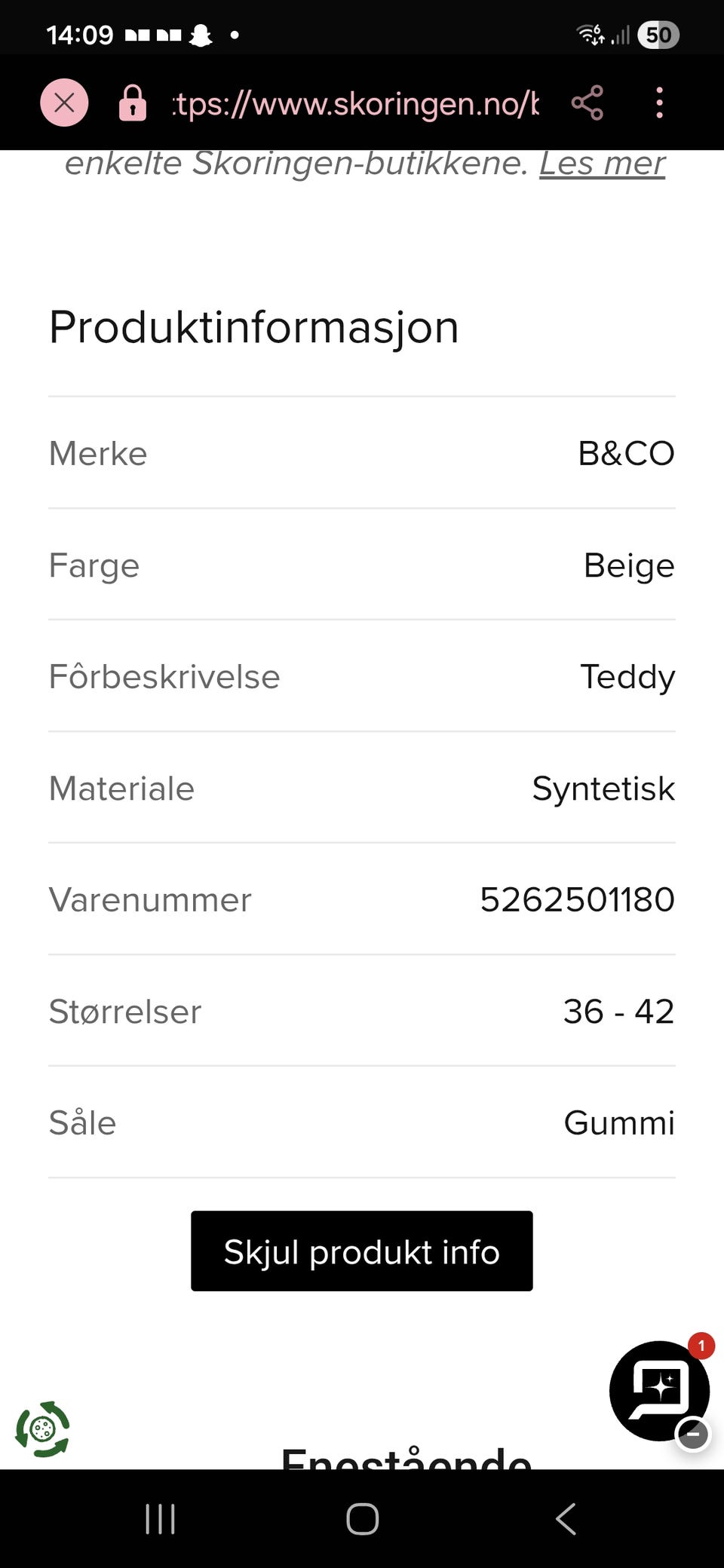
Task: Follow the Les mer link
Action: [x=602, y=163]
